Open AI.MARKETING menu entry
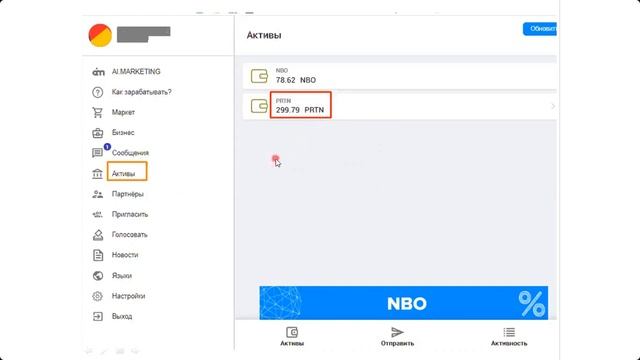Screen dimensions: 640x360 tap(136, 72)
